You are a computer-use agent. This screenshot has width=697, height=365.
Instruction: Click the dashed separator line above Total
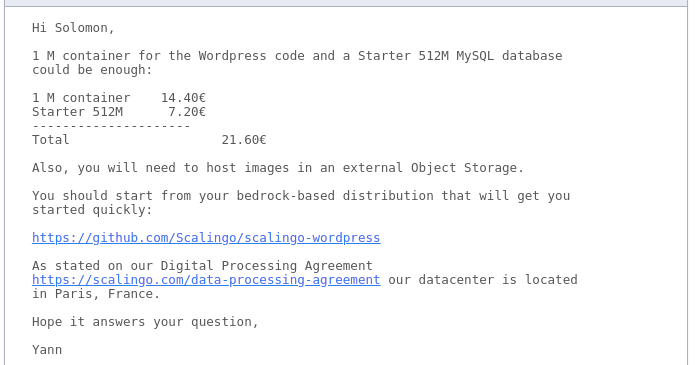(x=111, y=126)
